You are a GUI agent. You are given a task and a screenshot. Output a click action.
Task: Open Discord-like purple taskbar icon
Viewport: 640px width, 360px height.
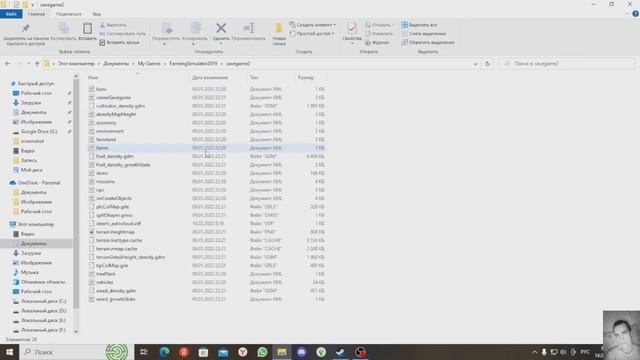301,352
